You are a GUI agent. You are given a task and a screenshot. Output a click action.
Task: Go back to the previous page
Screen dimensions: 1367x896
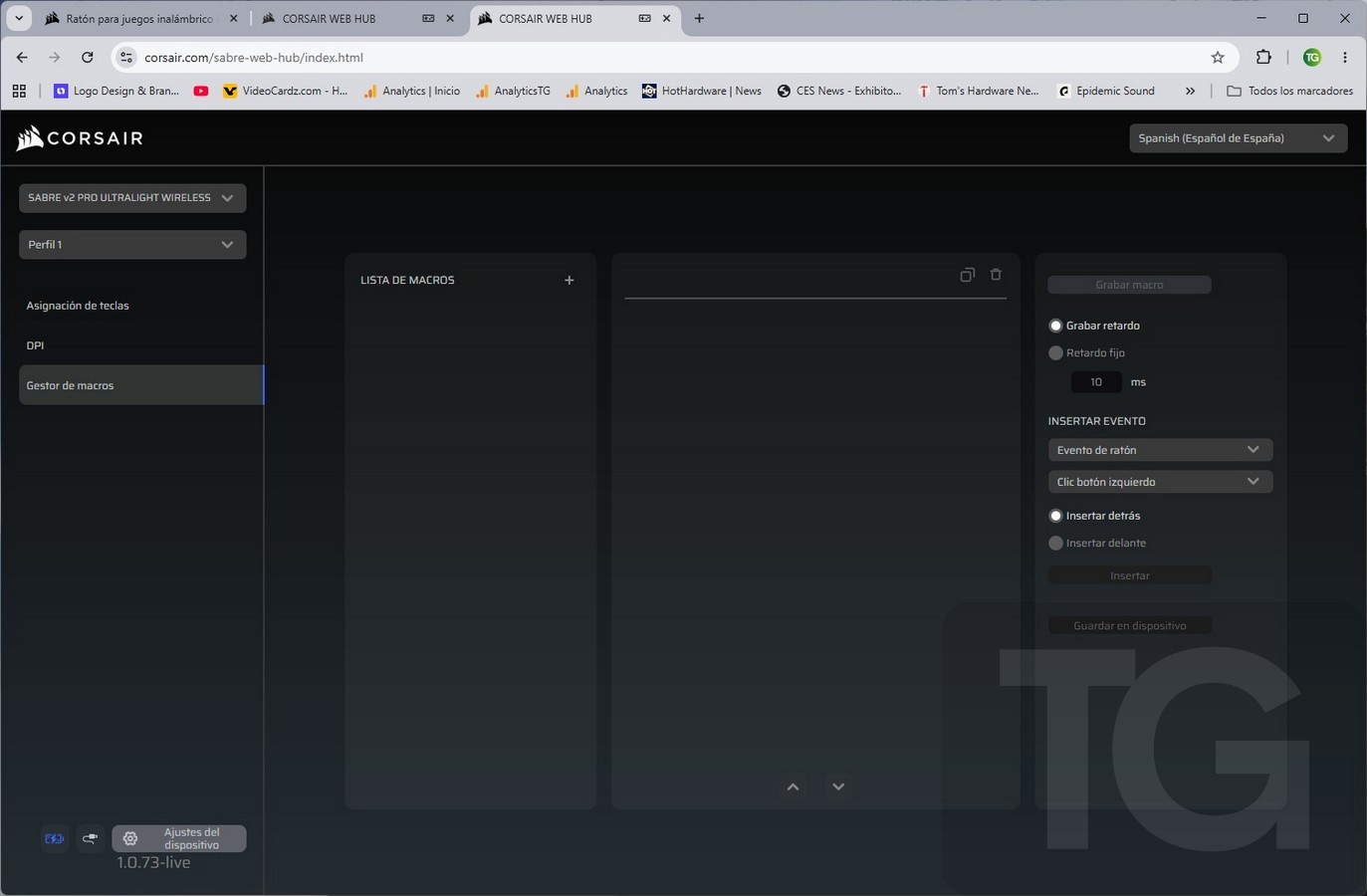[x=22, y=58]
